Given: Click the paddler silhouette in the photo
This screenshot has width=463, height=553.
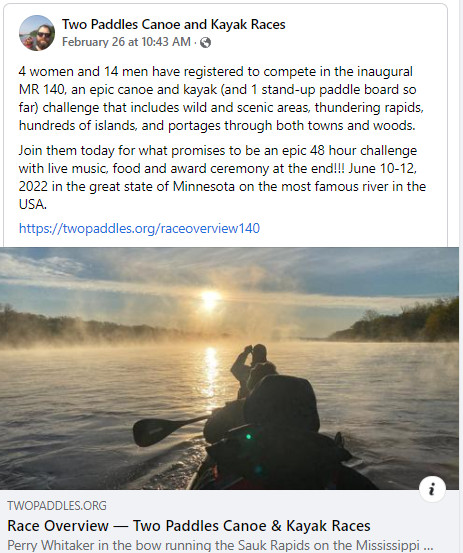Looking at the screenshot, I should pos(252,369).
